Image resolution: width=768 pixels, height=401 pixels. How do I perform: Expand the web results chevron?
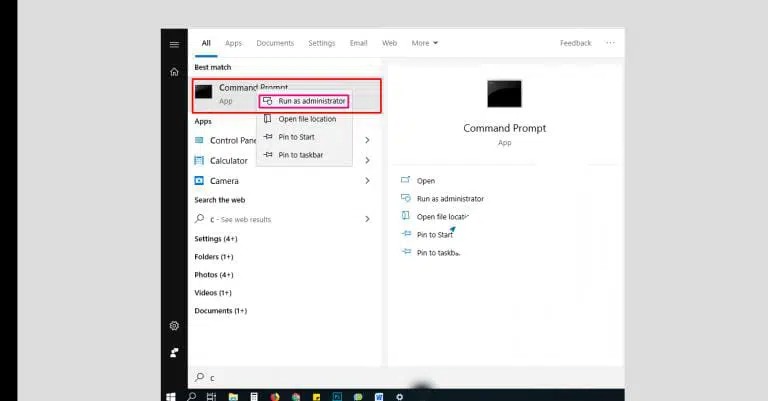pyautogui.click(x=367, y=219)
